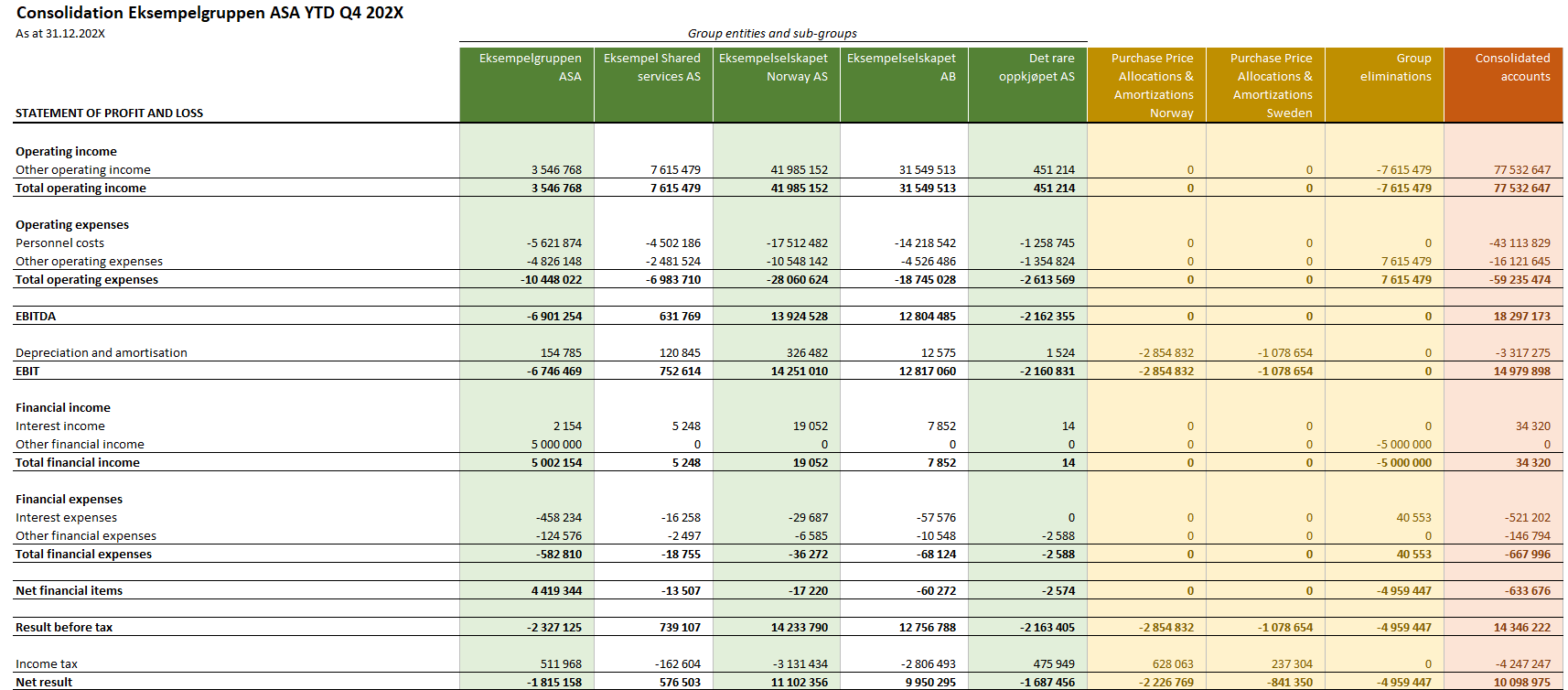This screenshot has width=1568, height=690.
Task: Click interest income value 19 052
Action: click(x=811, y=426)
